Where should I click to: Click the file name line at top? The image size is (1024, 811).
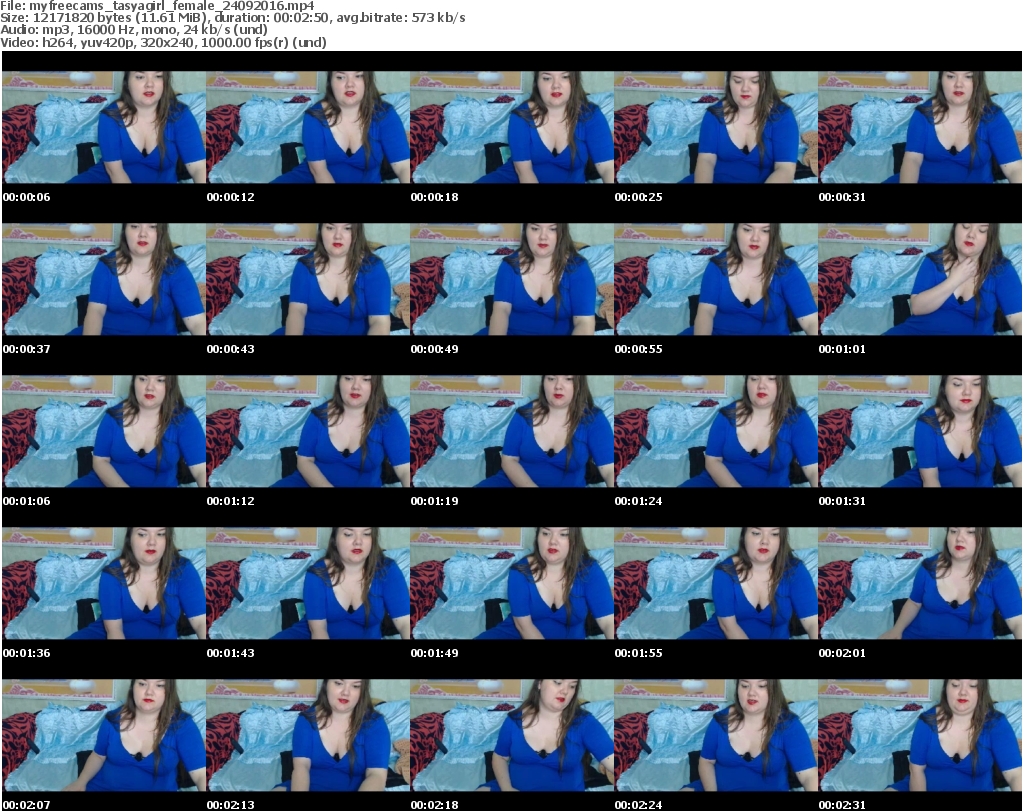pyautogui.click(x=157, y=6)
